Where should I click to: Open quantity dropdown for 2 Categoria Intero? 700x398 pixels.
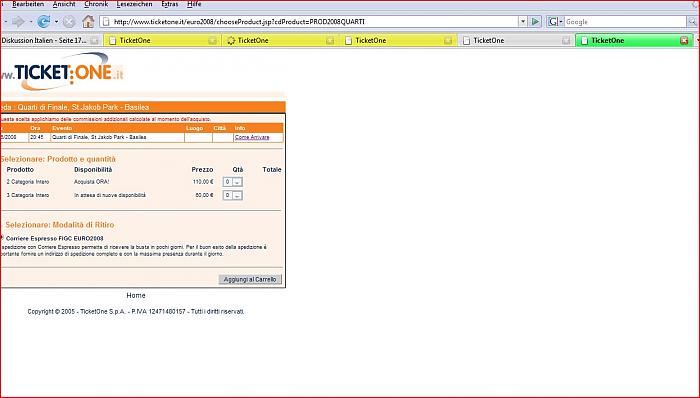tap(233, 182)
